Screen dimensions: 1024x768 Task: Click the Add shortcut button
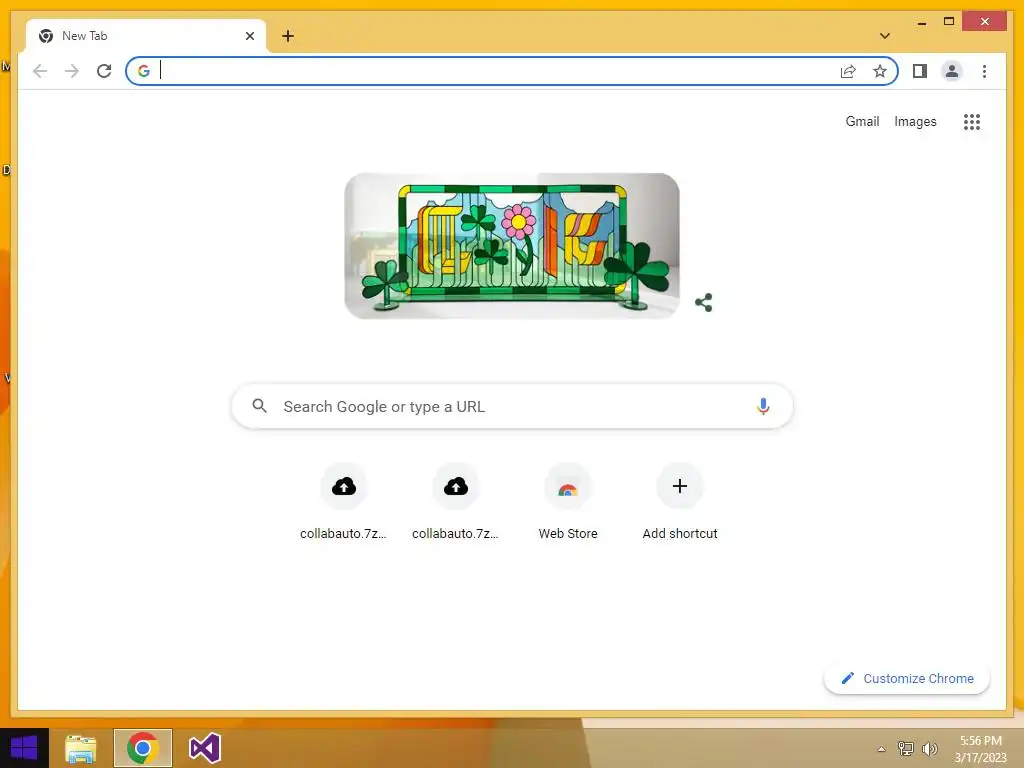[x=680, y=503]
